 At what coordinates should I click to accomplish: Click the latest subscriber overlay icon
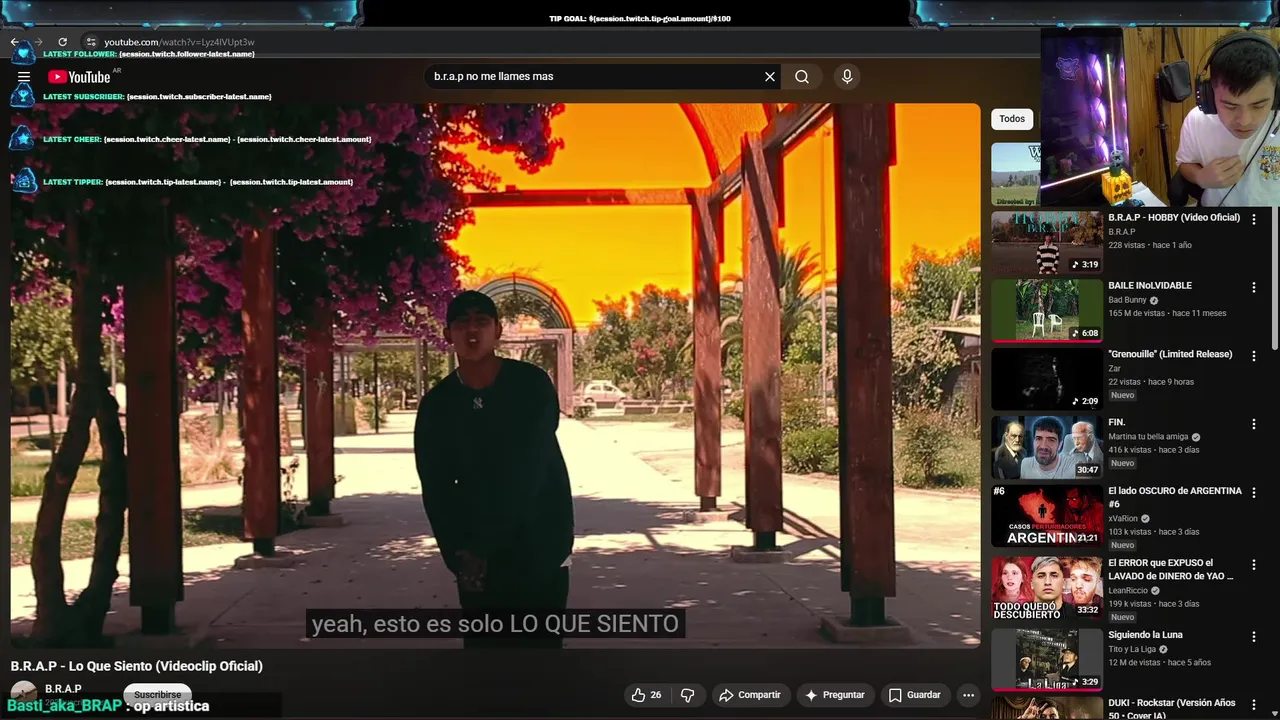(22, 96)
